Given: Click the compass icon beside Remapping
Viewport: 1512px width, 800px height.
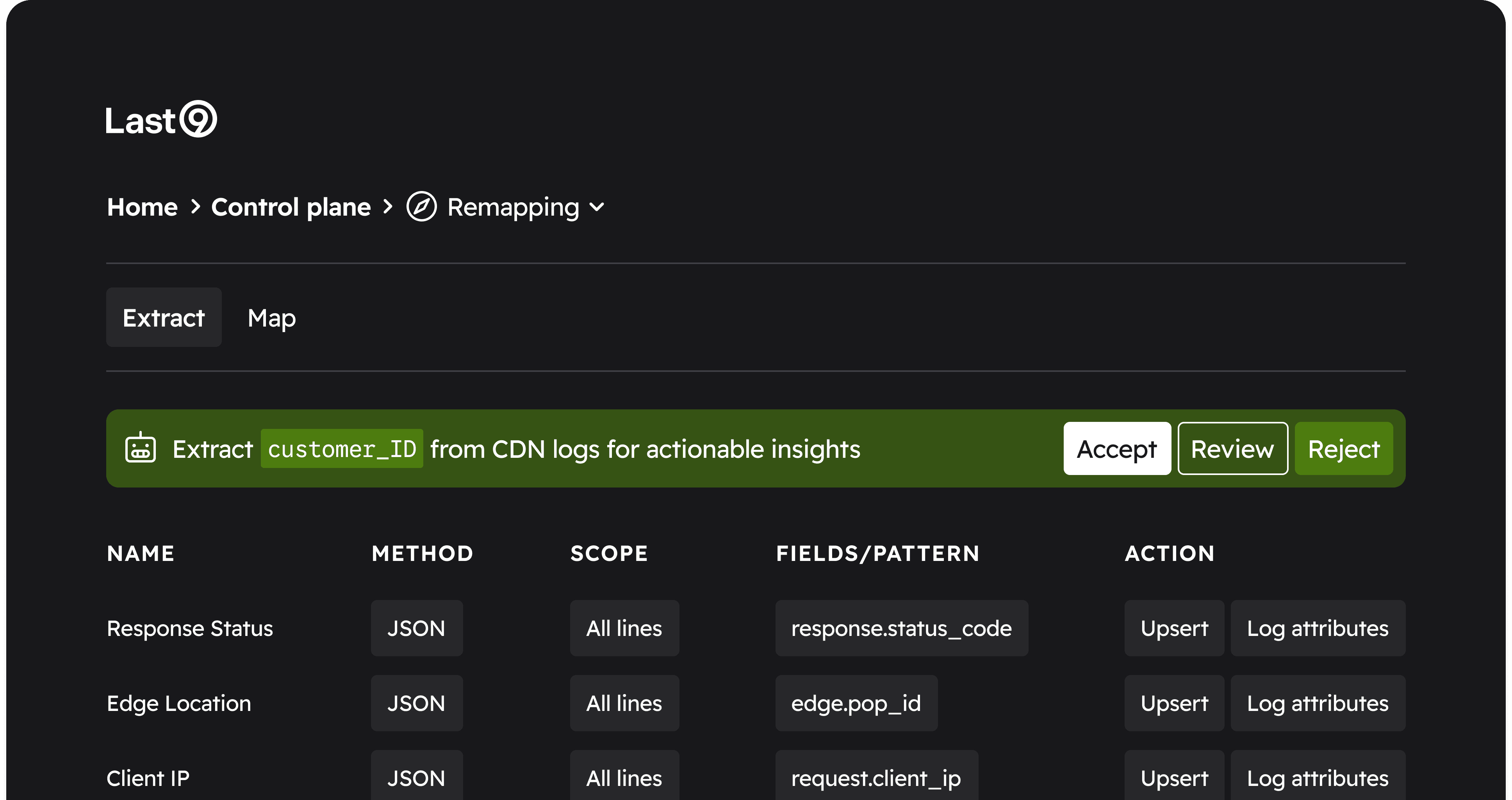Looking at the screenshot, I should pyautogui.click(x=421, y=207).
